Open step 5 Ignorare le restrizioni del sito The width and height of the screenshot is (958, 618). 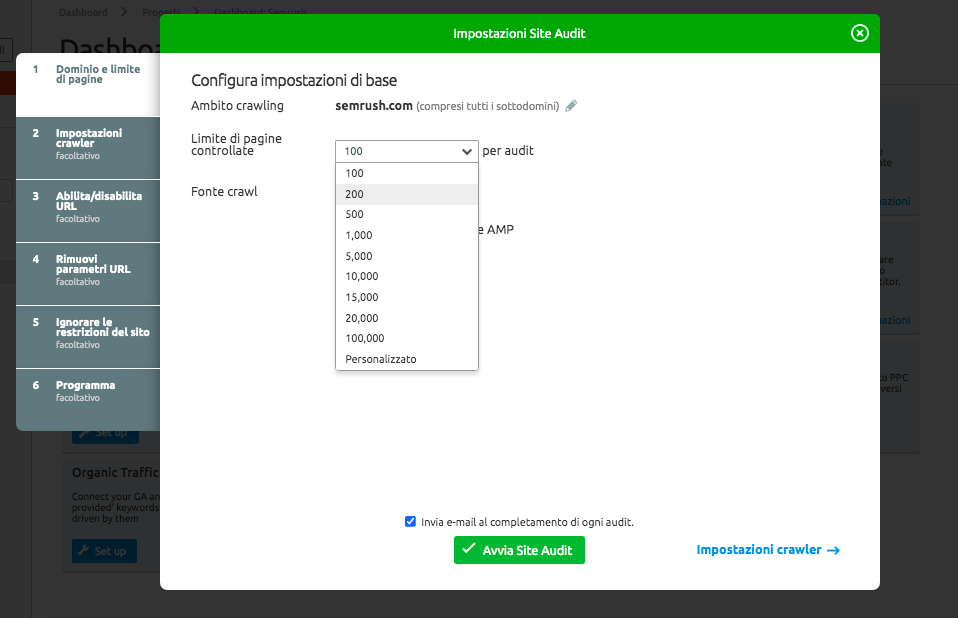(88, 336)
